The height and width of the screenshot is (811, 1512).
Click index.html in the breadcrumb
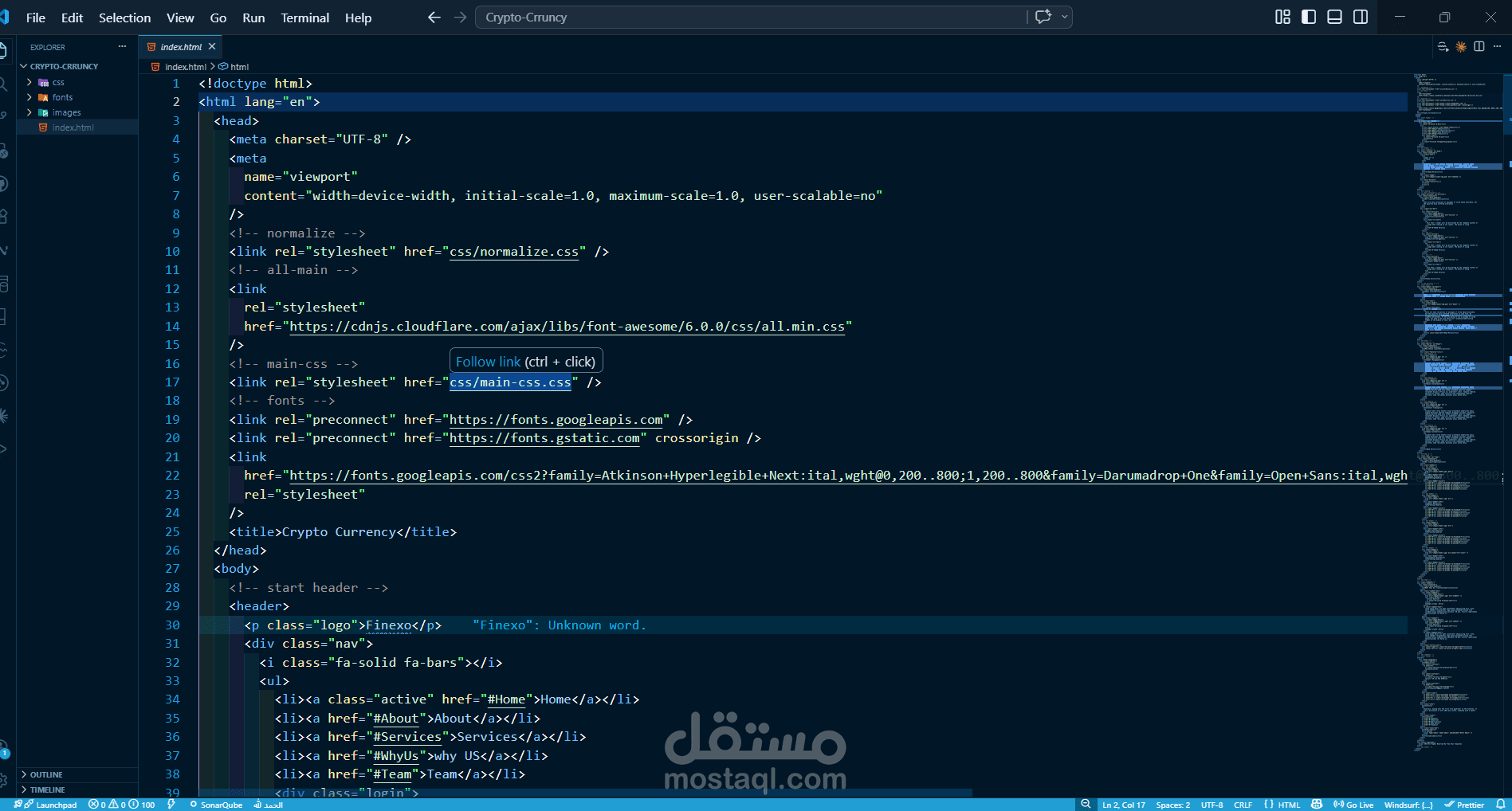185,67
